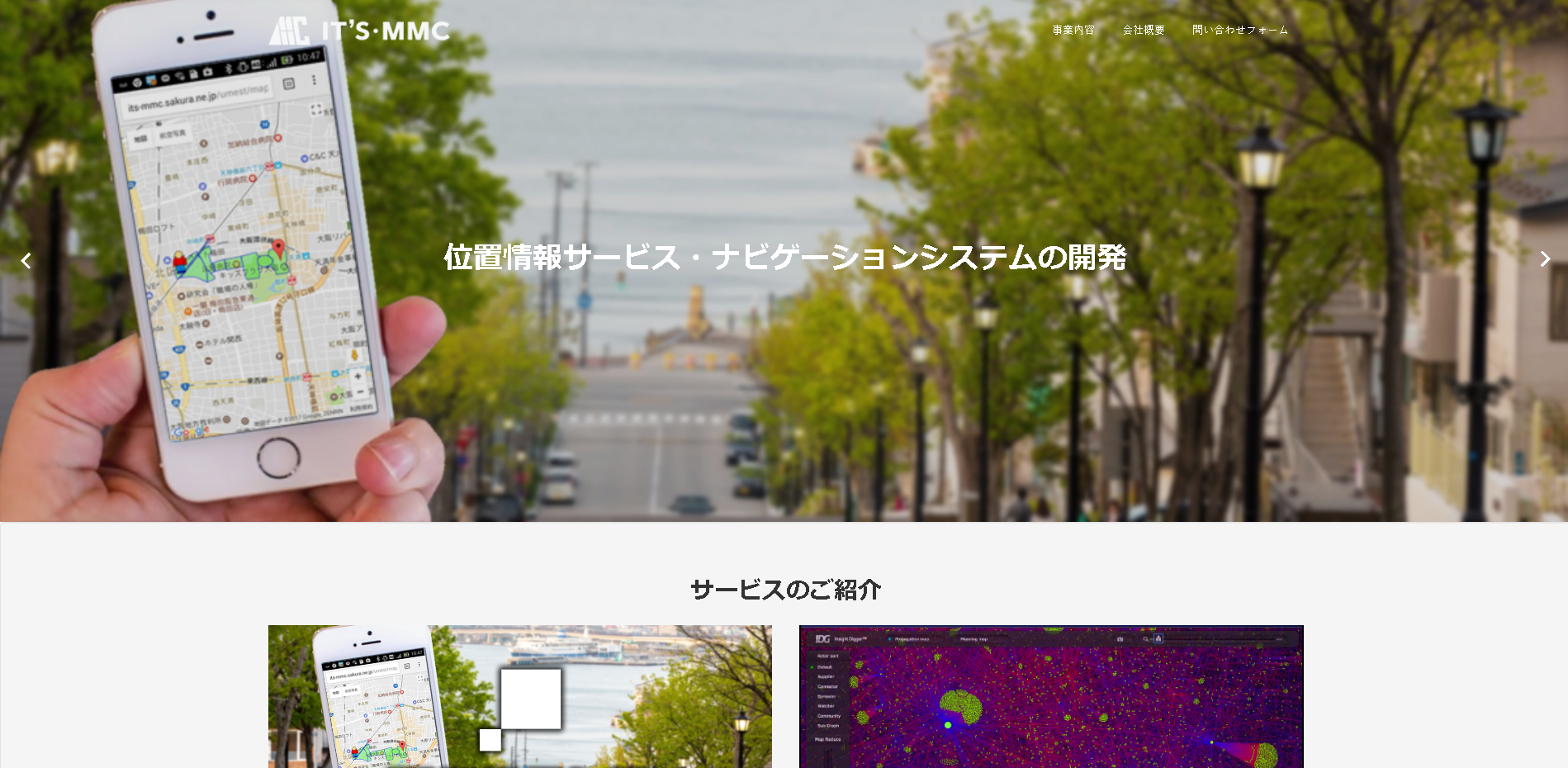
Task: Select Default option in Actor sort list
Action: pos(825,666)
